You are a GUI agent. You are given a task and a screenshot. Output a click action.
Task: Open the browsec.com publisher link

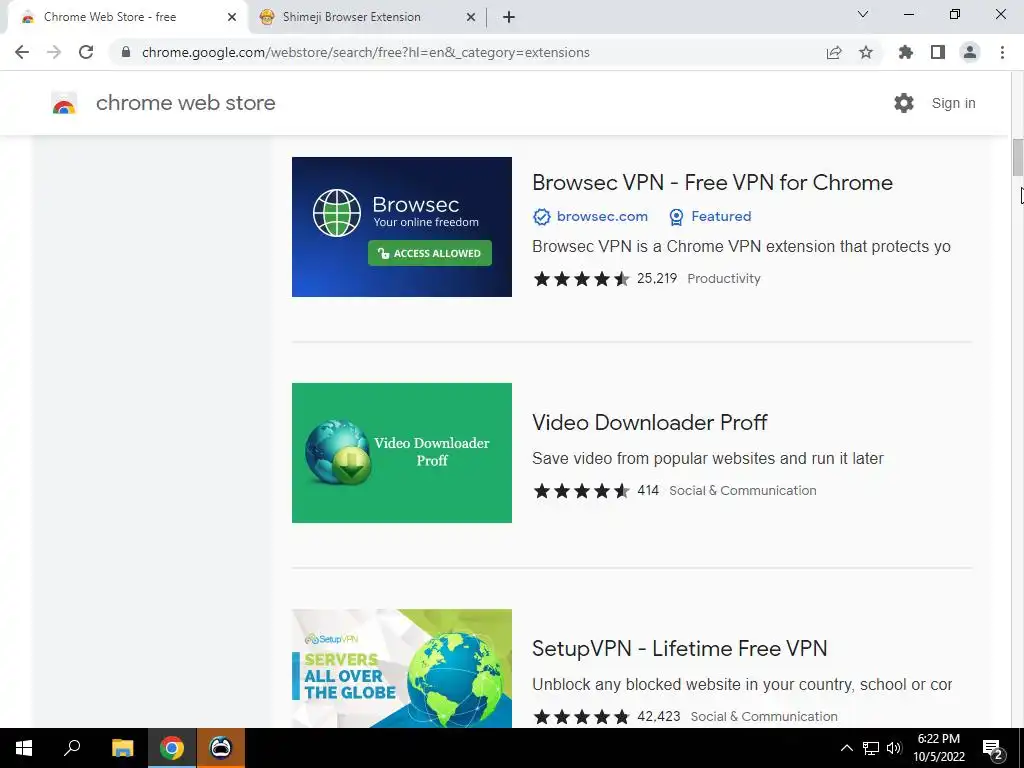coord(602,216)
